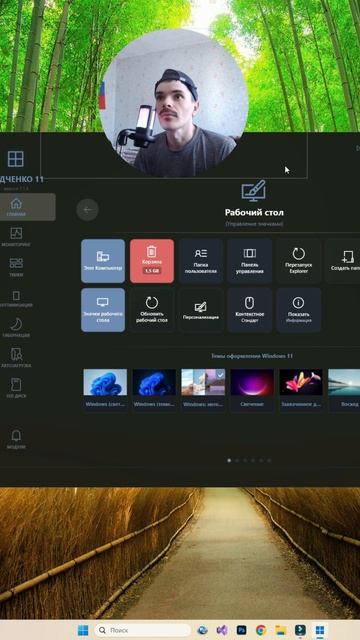Select the Захваченное движение flower theme
This screenshot has width=360, height=640.
[301, 382]
